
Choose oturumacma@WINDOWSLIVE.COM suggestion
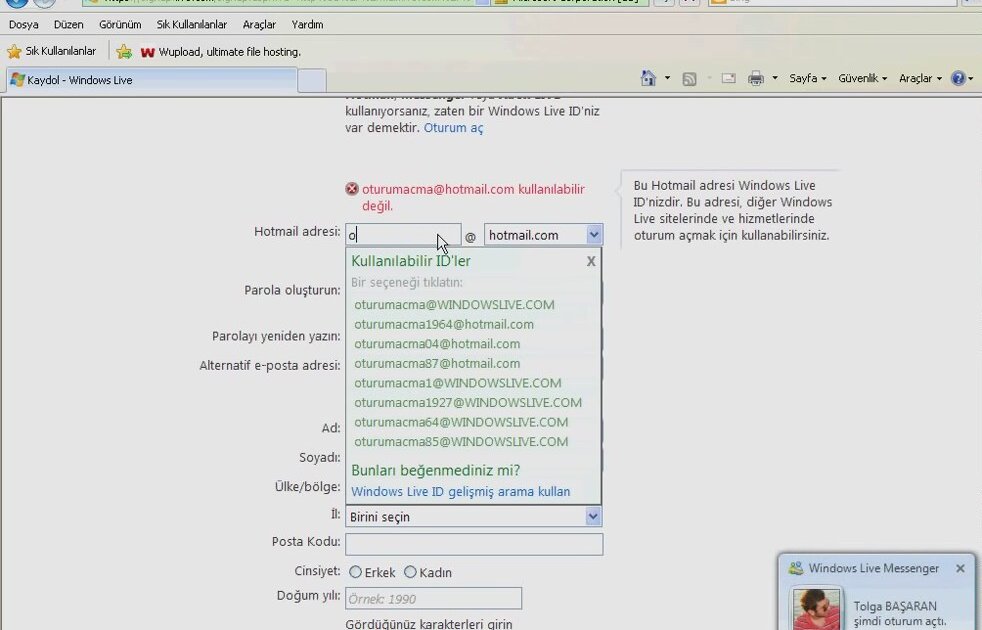(454, 305)
